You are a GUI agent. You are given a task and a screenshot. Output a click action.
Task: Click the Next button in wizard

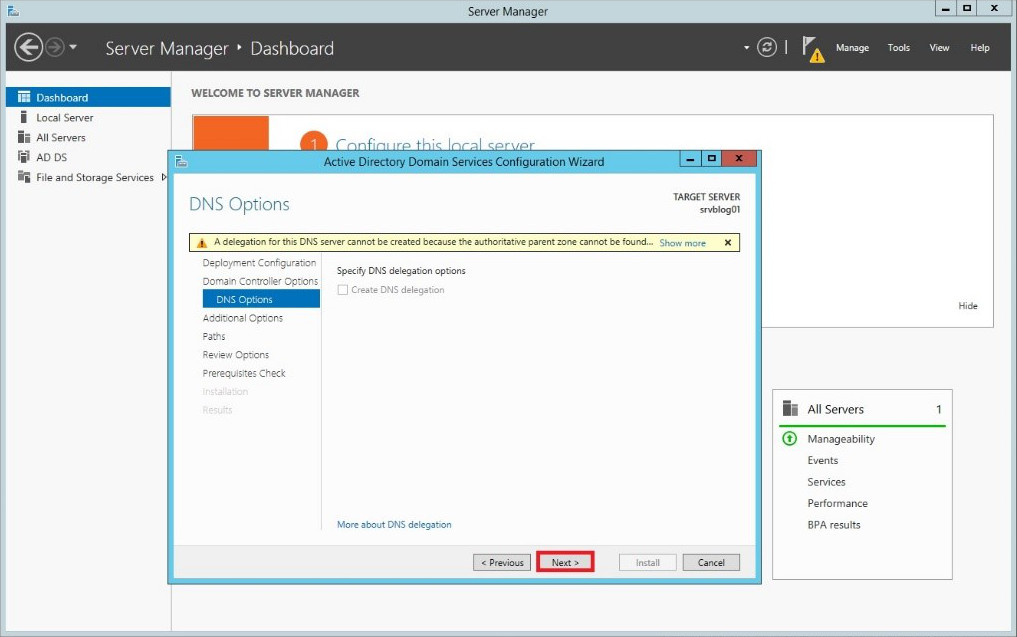(x=565, y=562)
